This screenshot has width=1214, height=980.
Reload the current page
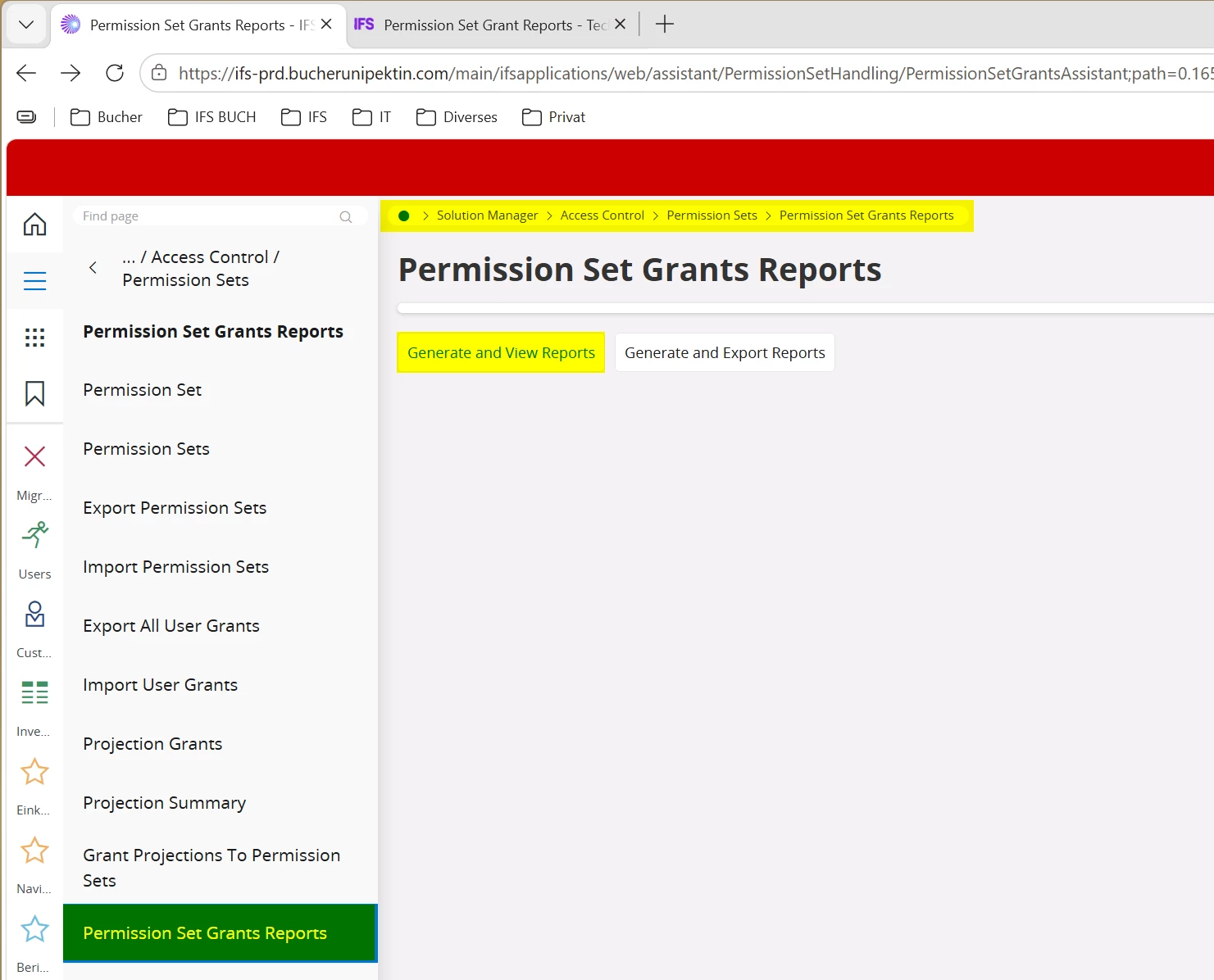pos(115,73)
